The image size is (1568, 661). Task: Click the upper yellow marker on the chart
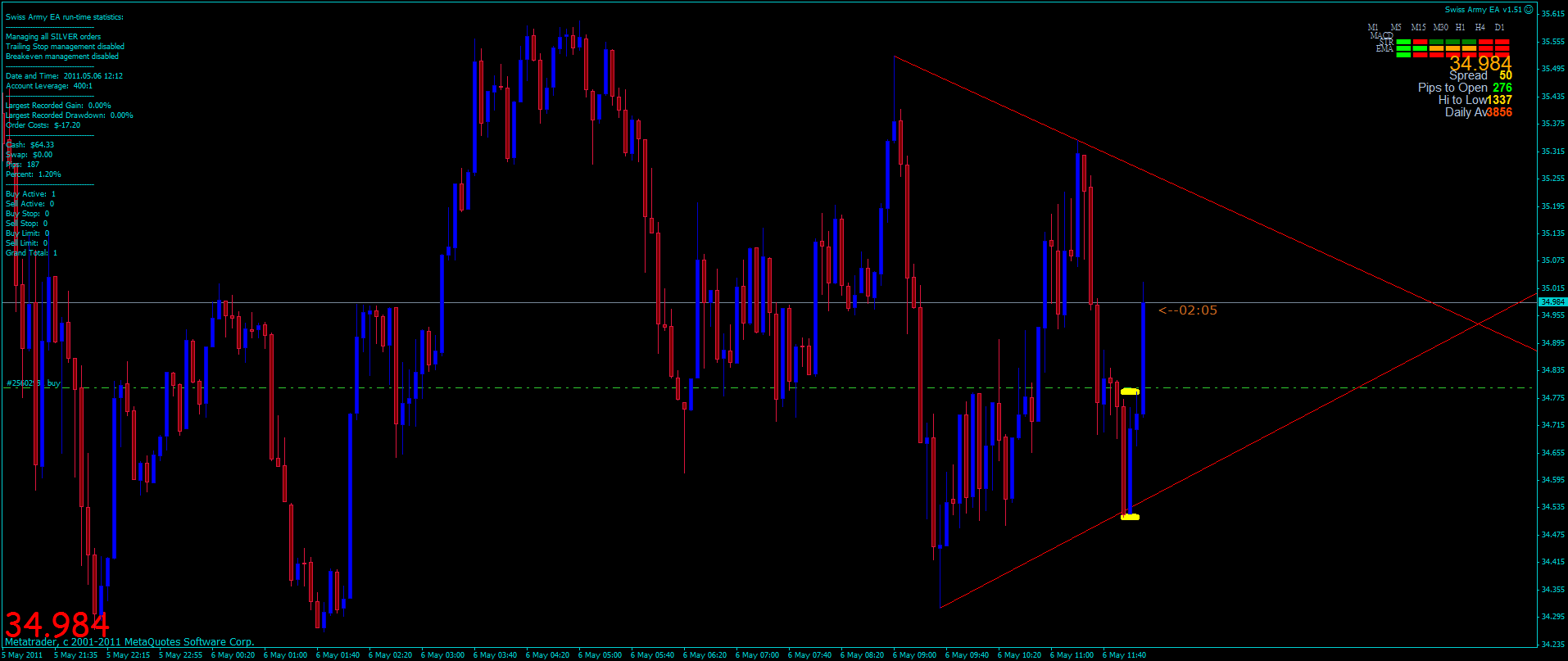tap(1130, 392)
